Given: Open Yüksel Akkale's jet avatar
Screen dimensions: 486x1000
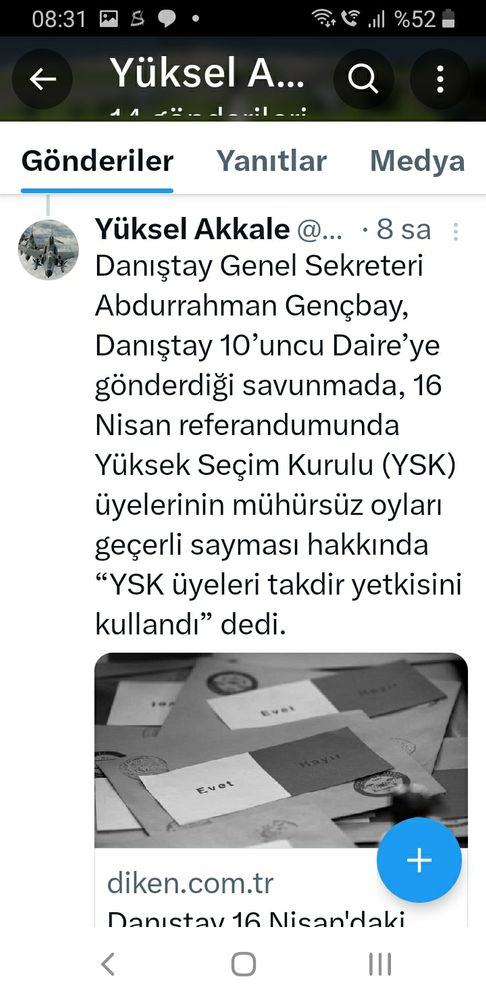Looking at the screenshot, I should (48, 250).
